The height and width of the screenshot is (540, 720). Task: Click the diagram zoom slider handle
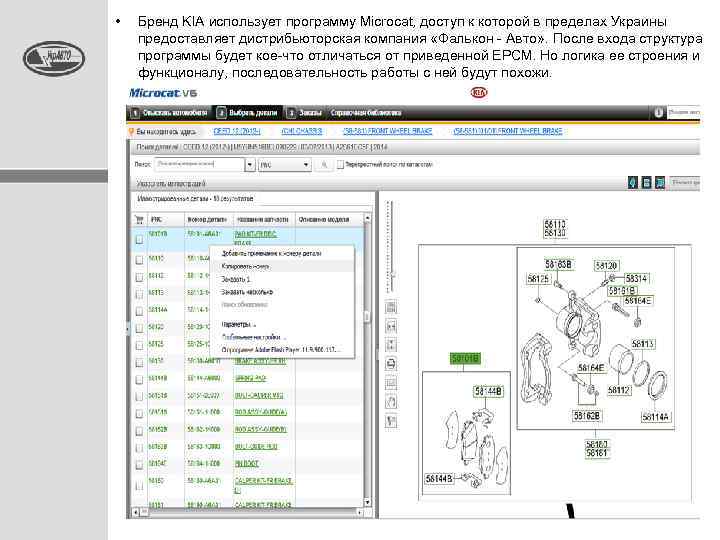click(x=391, y=275)
